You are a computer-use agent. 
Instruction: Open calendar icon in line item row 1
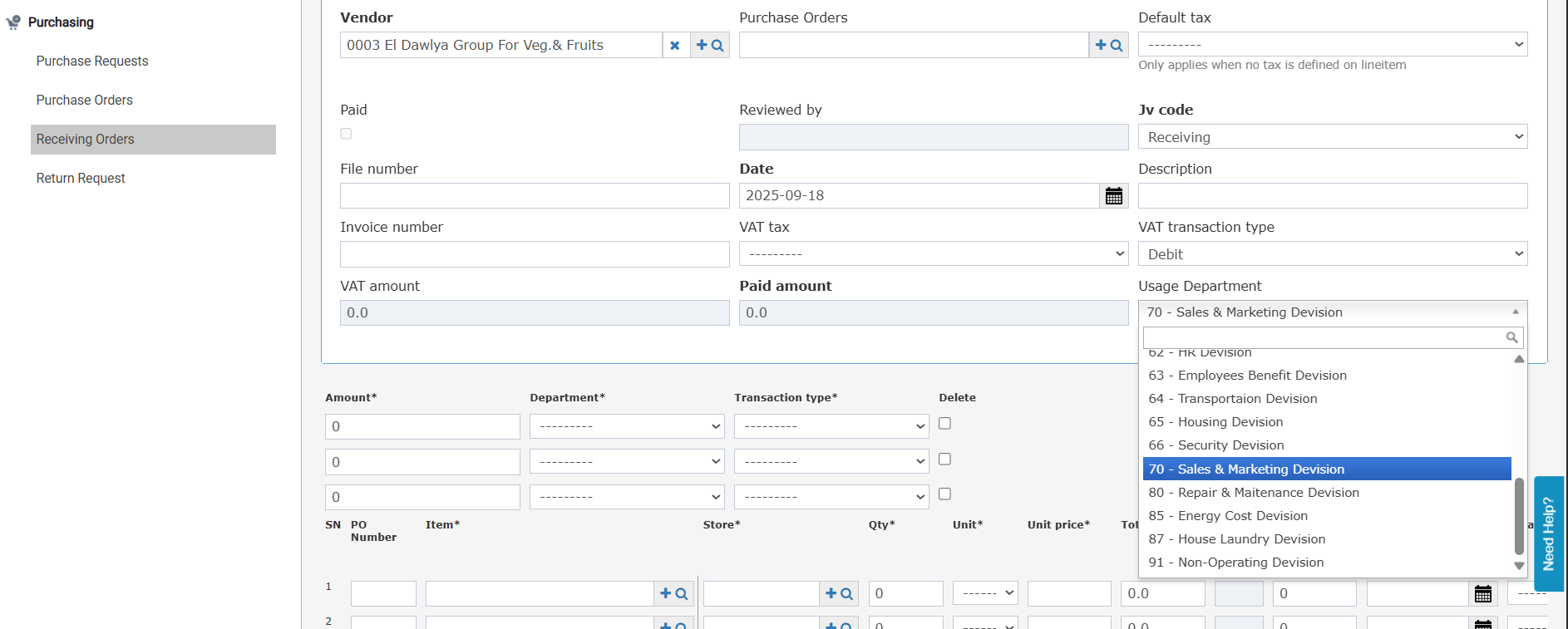coord(1483,593)
